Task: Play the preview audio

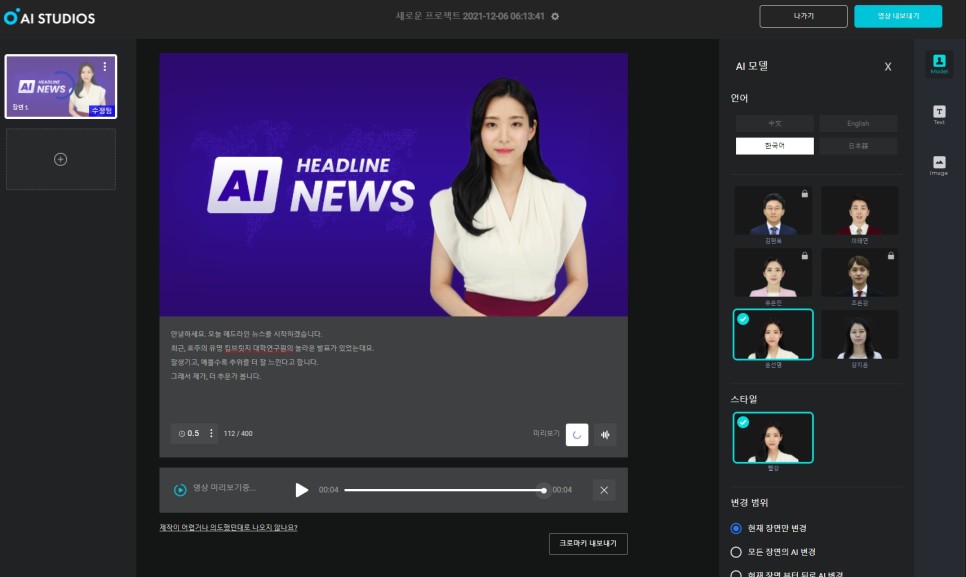Action: [301, 490]
